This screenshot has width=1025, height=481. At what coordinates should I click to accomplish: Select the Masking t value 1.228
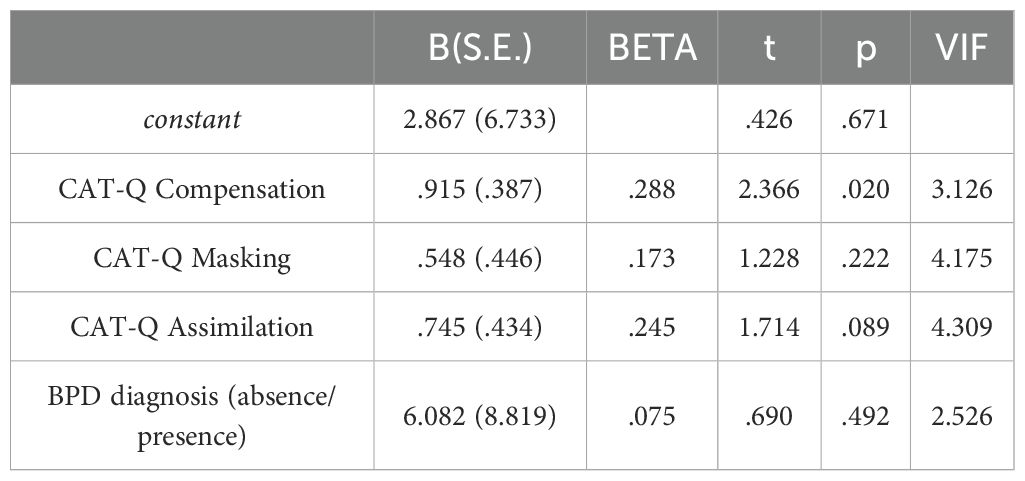point(768,258)
